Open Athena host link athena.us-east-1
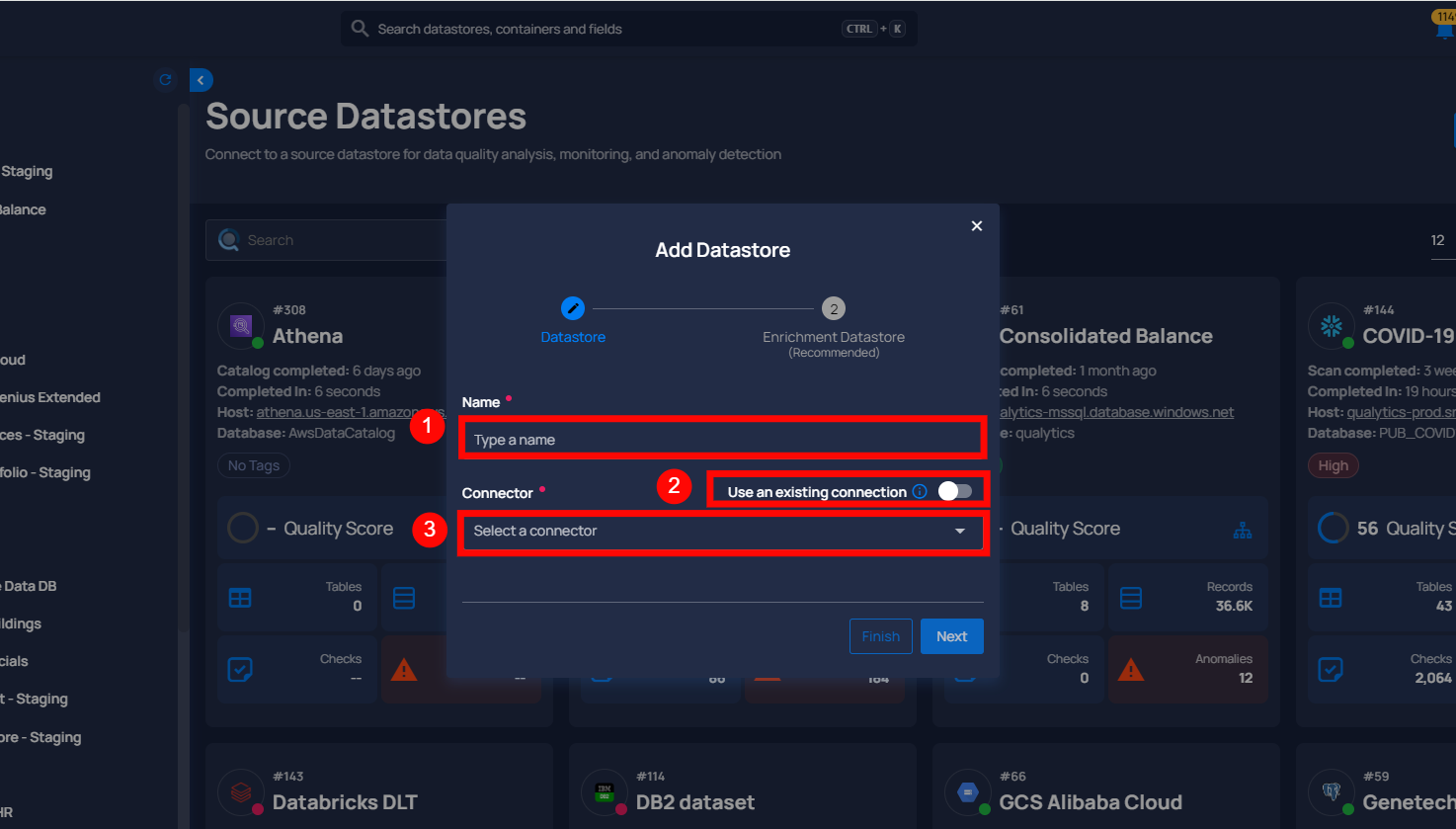1456x829 pixels. (x=351, y=412)
